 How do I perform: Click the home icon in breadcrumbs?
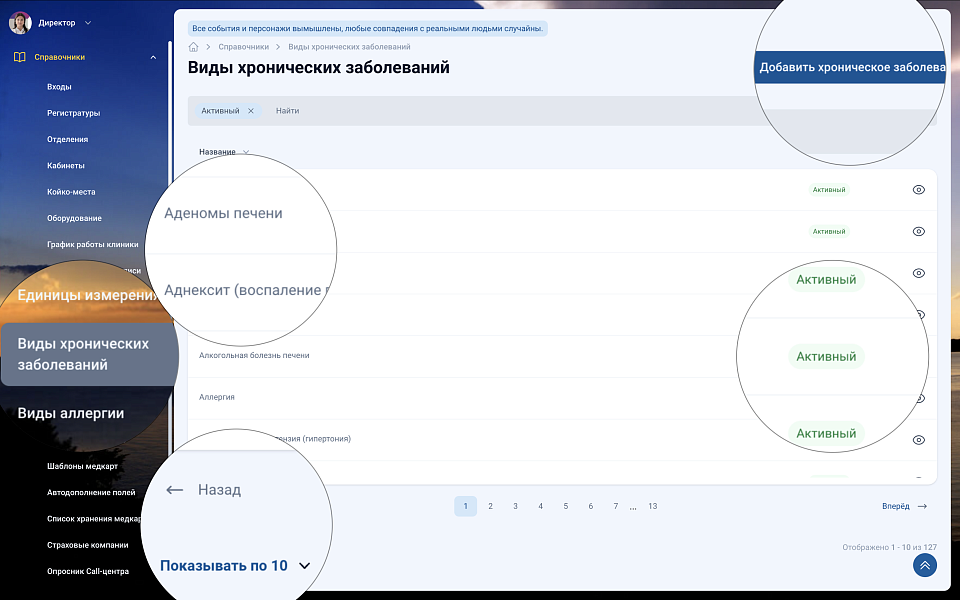193,47
